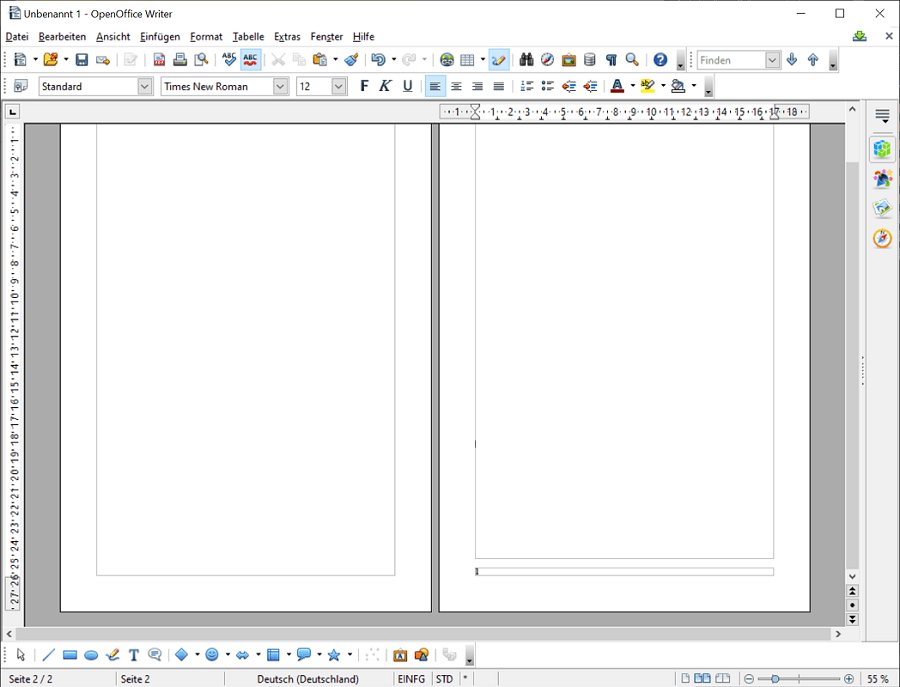This screenshot has height=687, width=900.
Task: Open sidebar Properties deck icon
Action: coord(882,149)
